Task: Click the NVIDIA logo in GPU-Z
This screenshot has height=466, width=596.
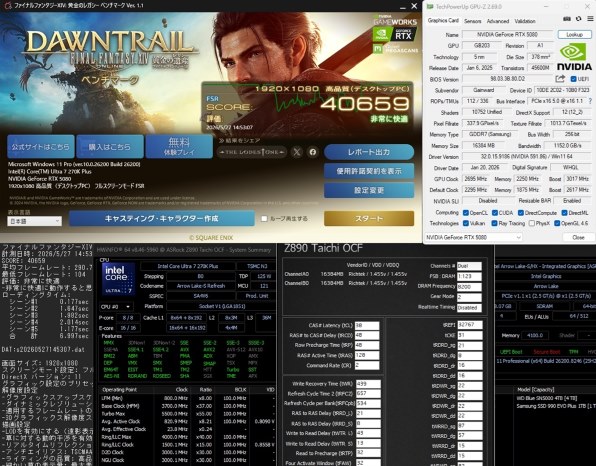Action: 574,57
